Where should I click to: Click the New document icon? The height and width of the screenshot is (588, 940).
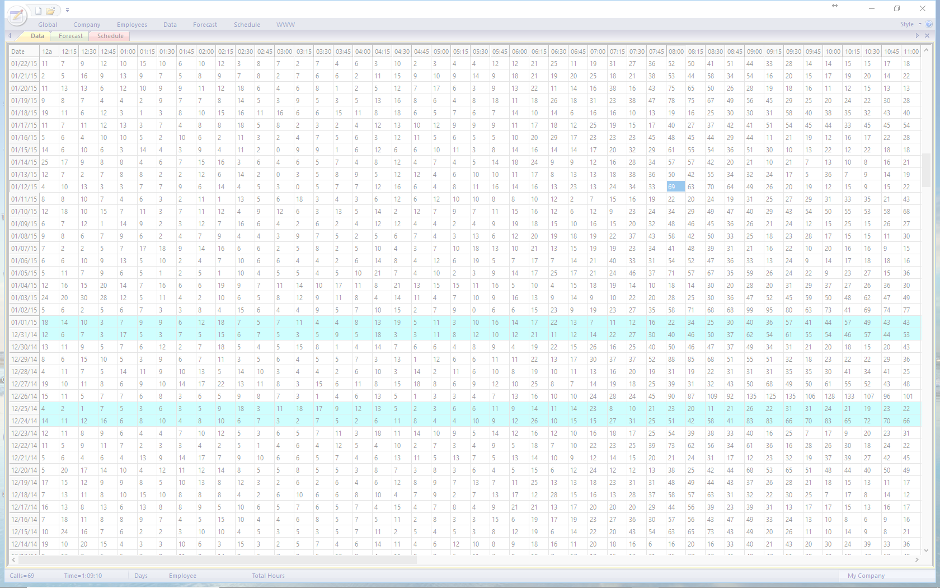pyautogui.click(x=38, y=10)
